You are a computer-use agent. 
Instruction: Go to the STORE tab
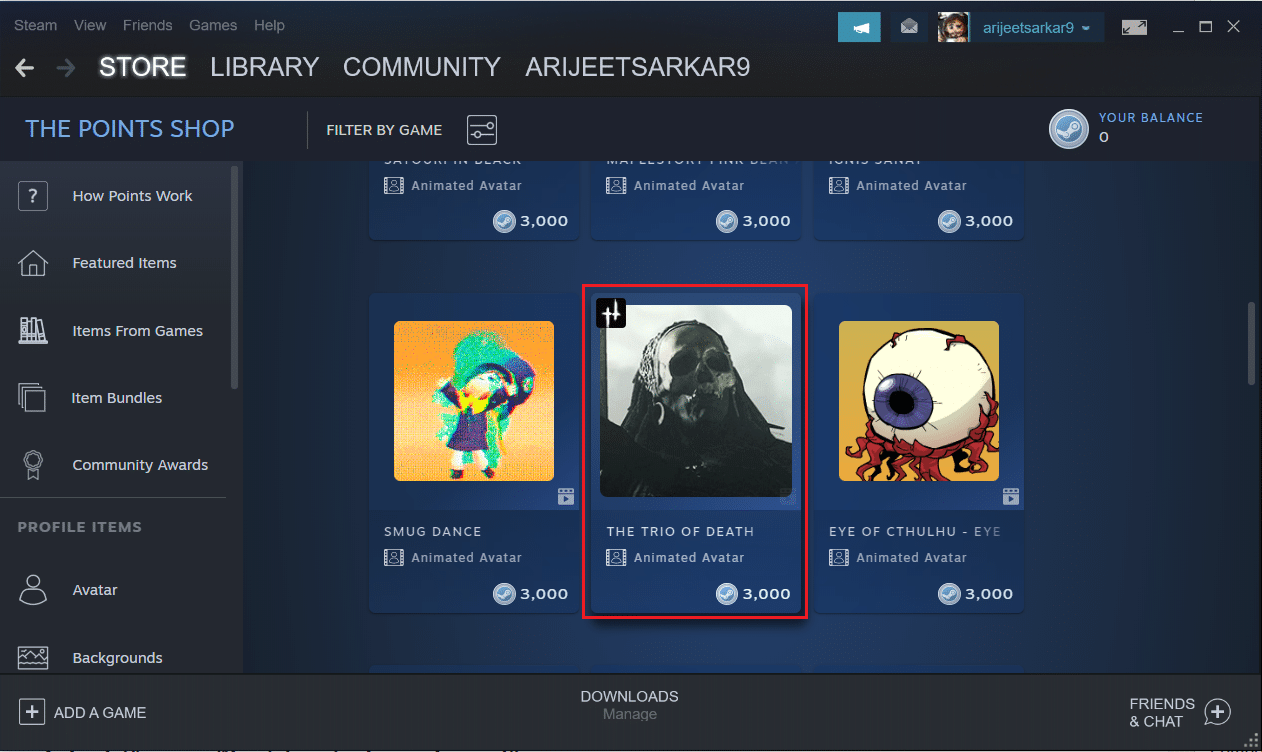pyautogui.click(x=143, y=67)
